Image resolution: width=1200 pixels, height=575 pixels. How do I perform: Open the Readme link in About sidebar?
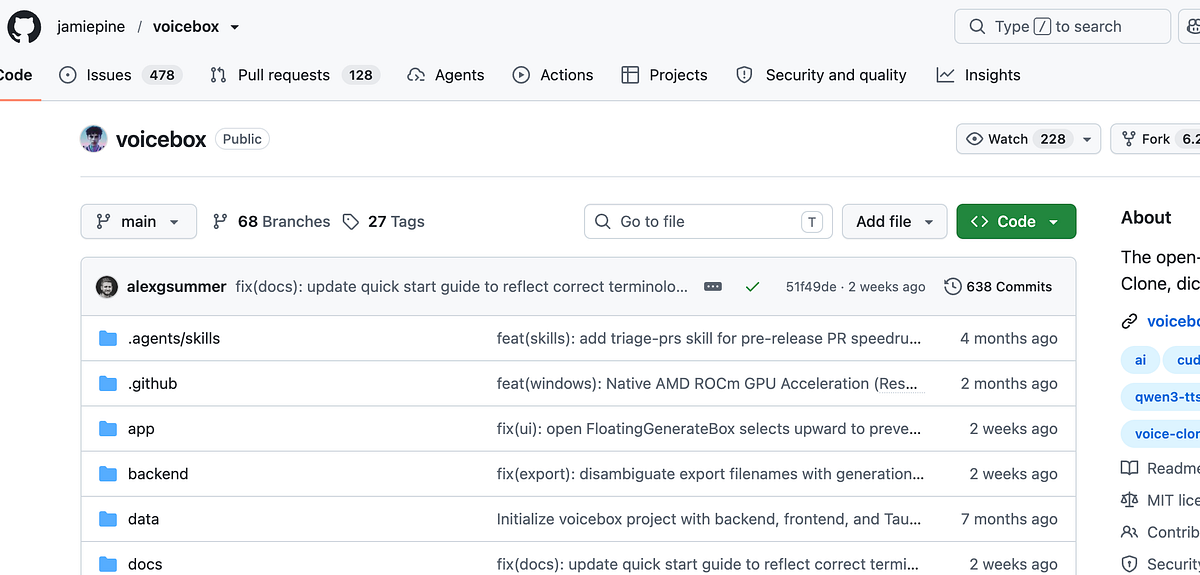[x=1161, y=468]
